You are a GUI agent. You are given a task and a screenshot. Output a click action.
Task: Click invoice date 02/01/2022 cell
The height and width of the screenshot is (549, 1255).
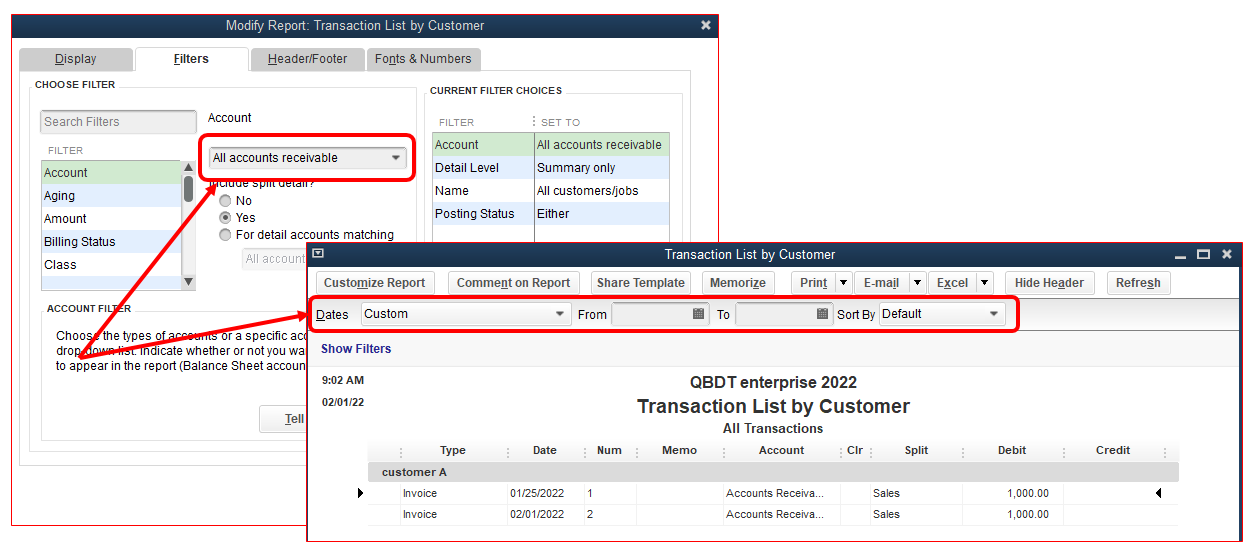point(537,515)
